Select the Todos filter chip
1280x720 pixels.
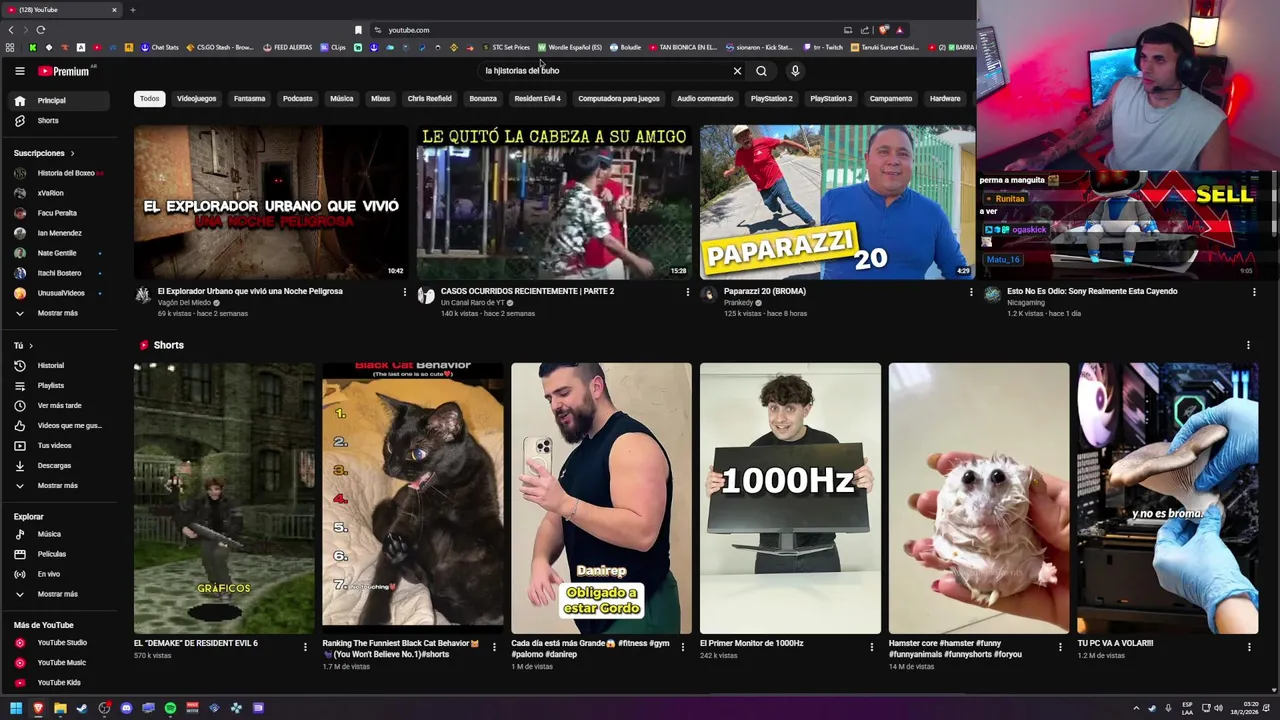(x=149, y=99)
